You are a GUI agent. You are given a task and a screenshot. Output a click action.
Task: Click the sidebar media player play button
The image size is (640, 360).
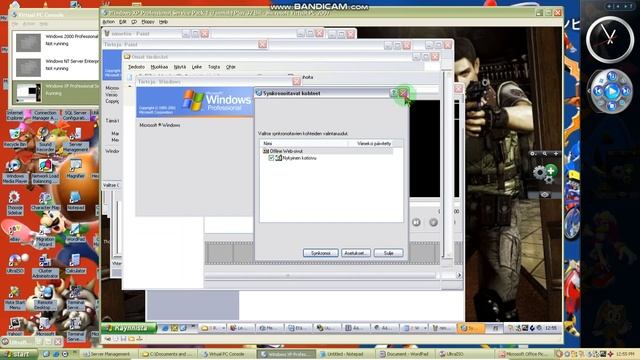tap(611, 91)
